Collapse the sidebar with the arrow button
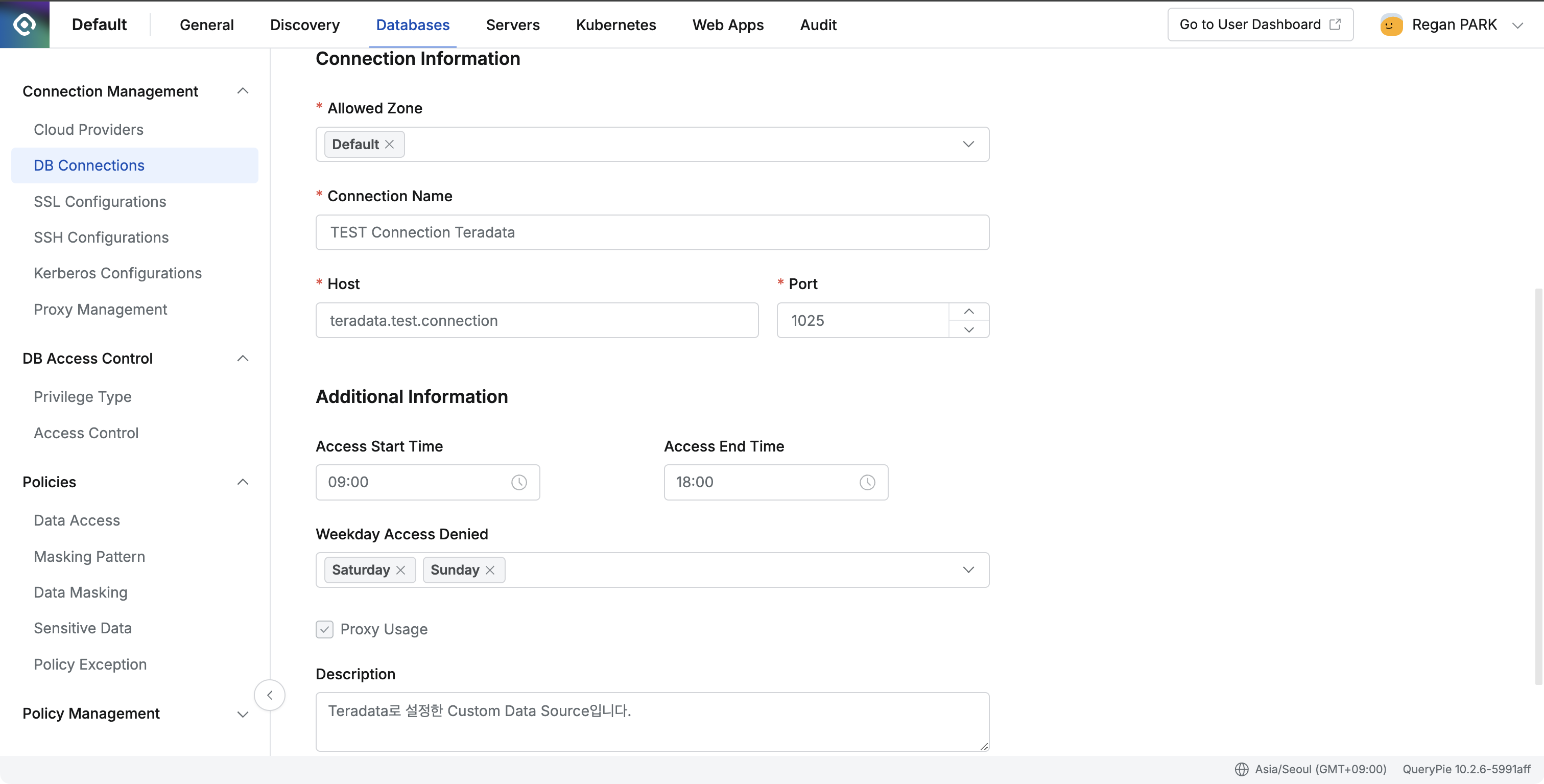The height and width of the screenshot is (784, 1544). click(270, 695)
